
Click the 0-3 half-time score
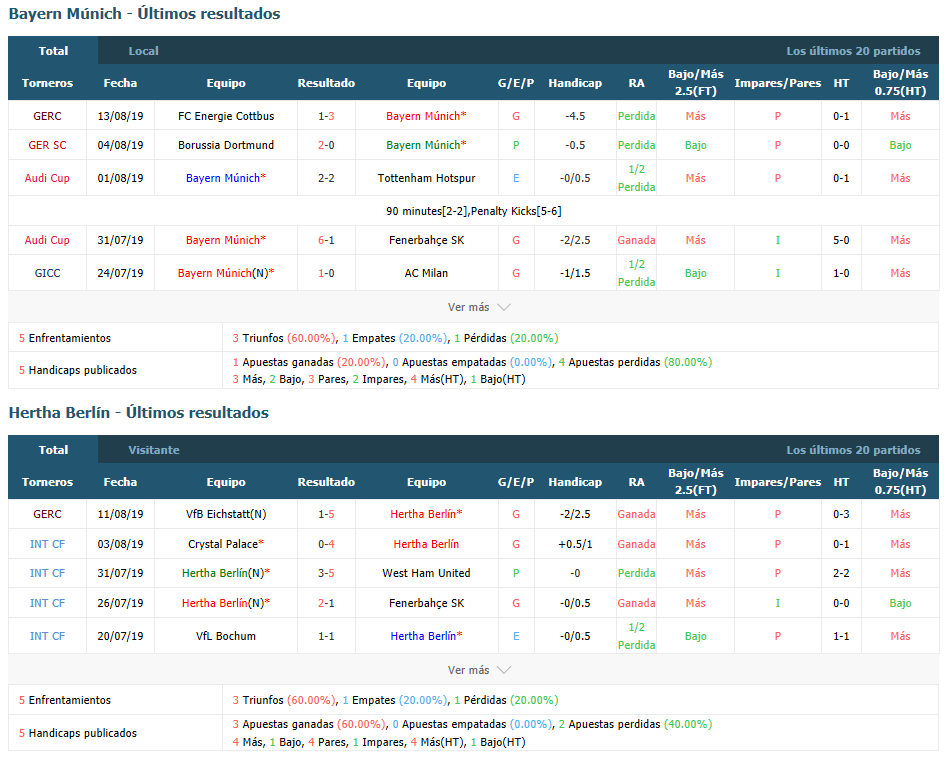pyautogui.click(x=841, y=514)
